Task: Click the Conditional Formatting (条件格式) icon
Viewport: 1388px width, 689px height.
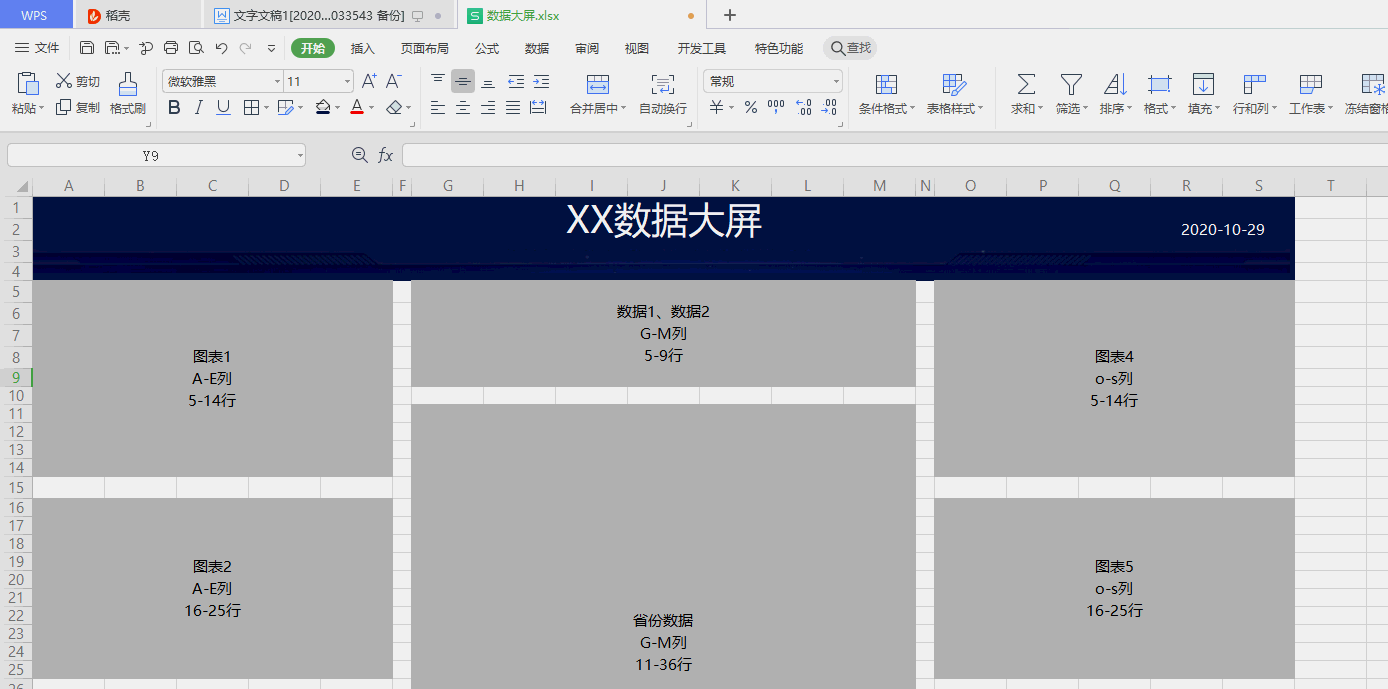Action: coord(886,84)
